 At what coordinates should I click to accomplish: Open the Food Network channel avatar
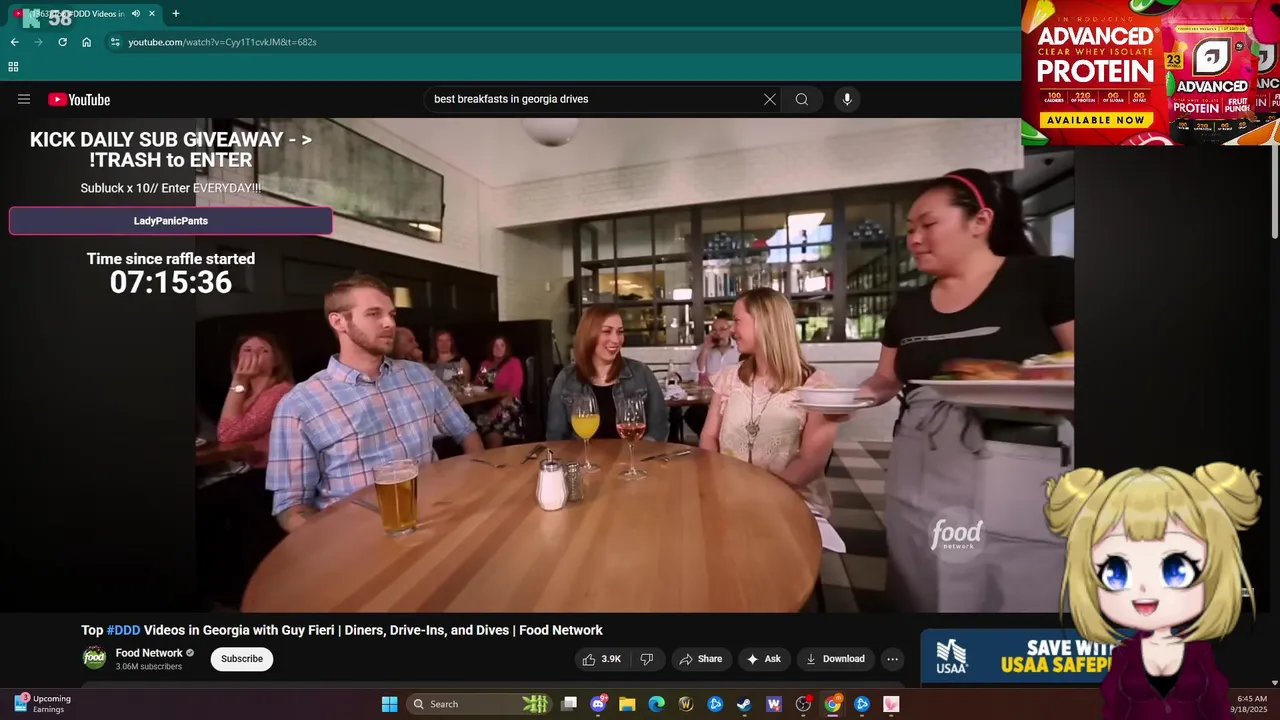coord(94,658)
